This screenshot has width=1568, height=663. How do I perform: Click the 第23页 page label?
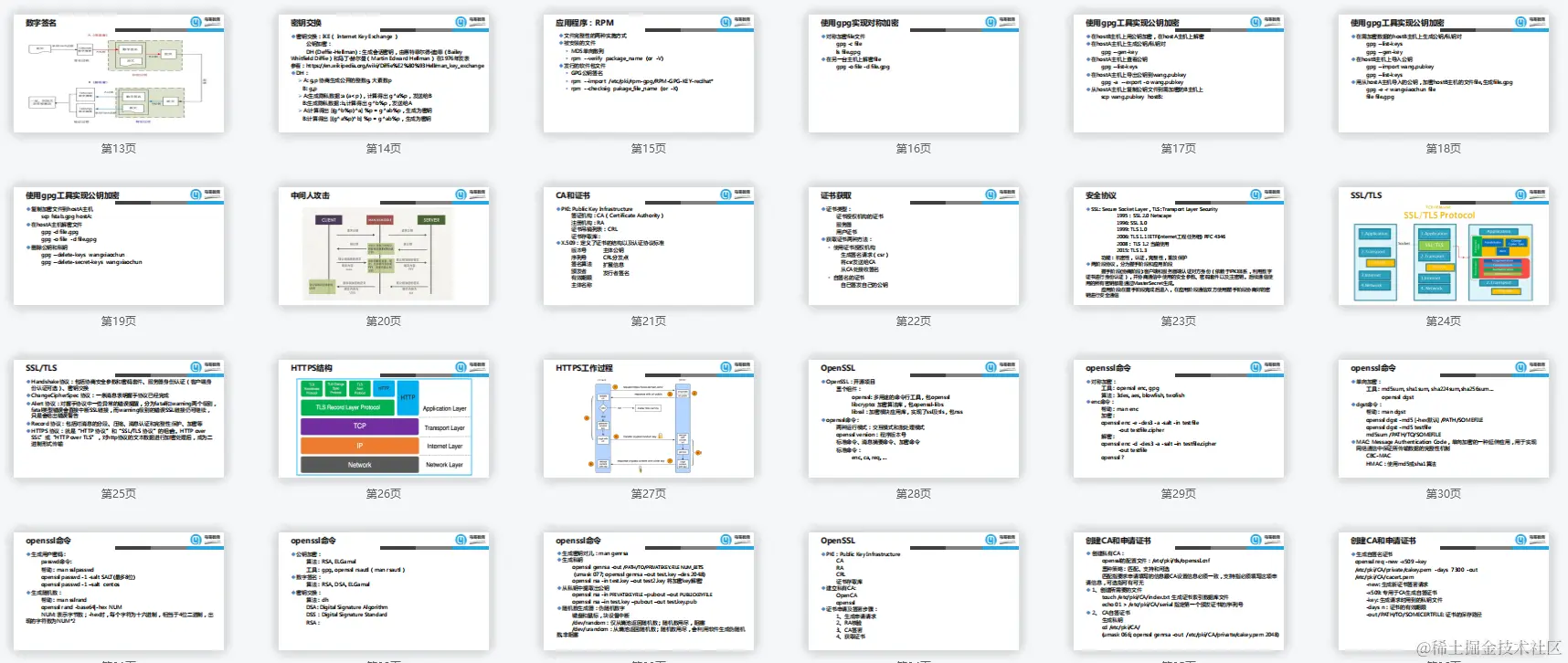coord(1179,321)
